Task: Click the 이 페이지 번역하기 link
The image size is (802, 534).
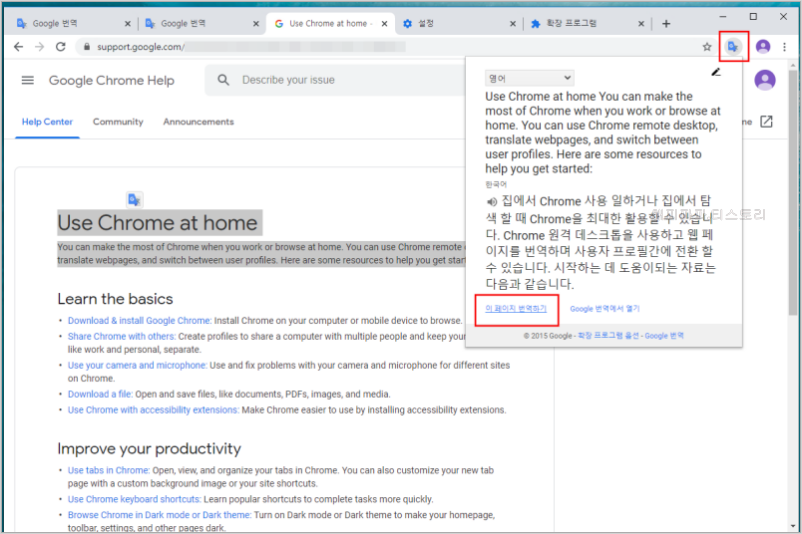Action: tap(516, 308)
